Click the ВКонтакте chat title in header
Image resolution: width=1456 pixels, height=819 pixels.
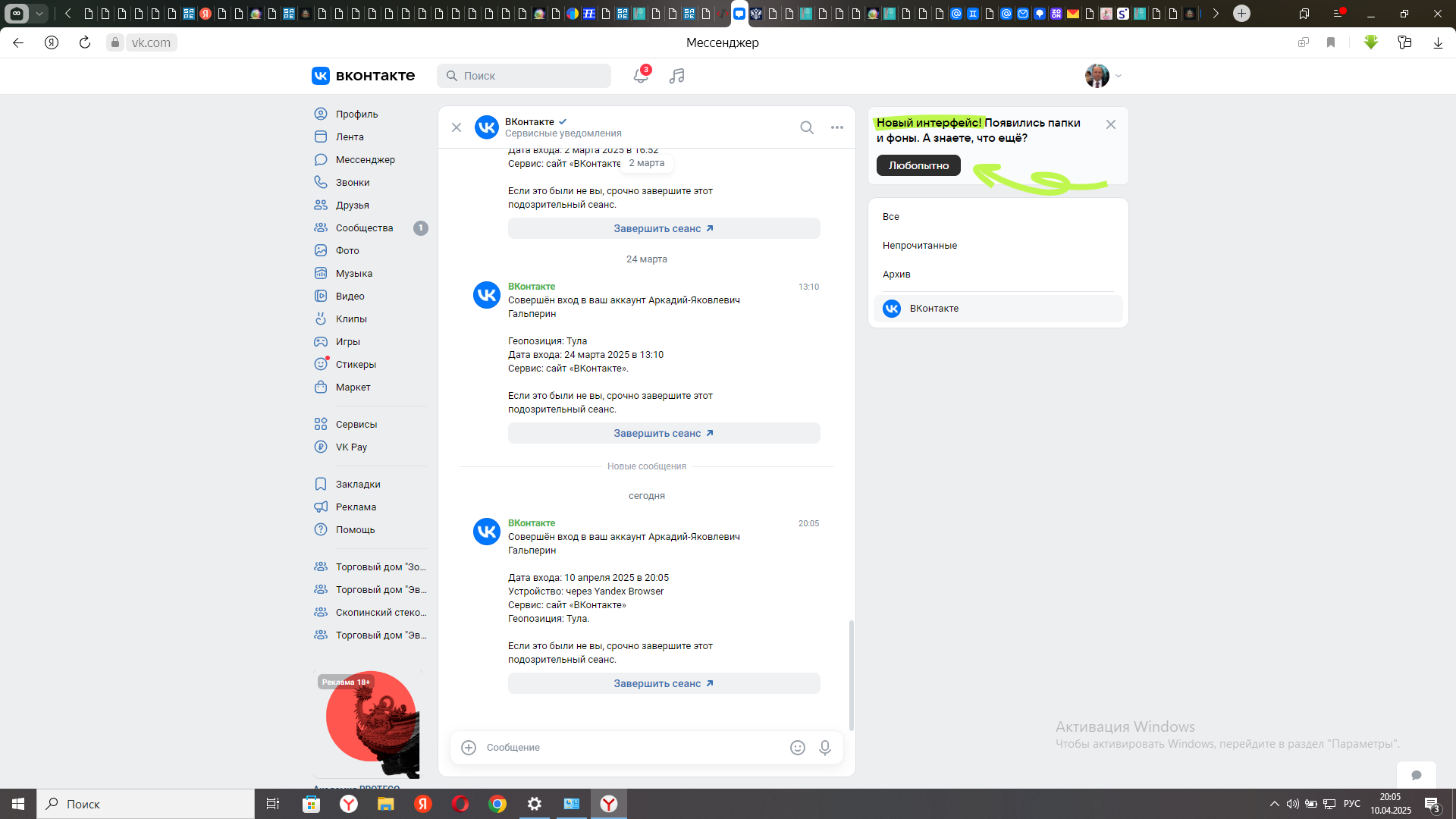pyautogui.click(x=529, y=121)
